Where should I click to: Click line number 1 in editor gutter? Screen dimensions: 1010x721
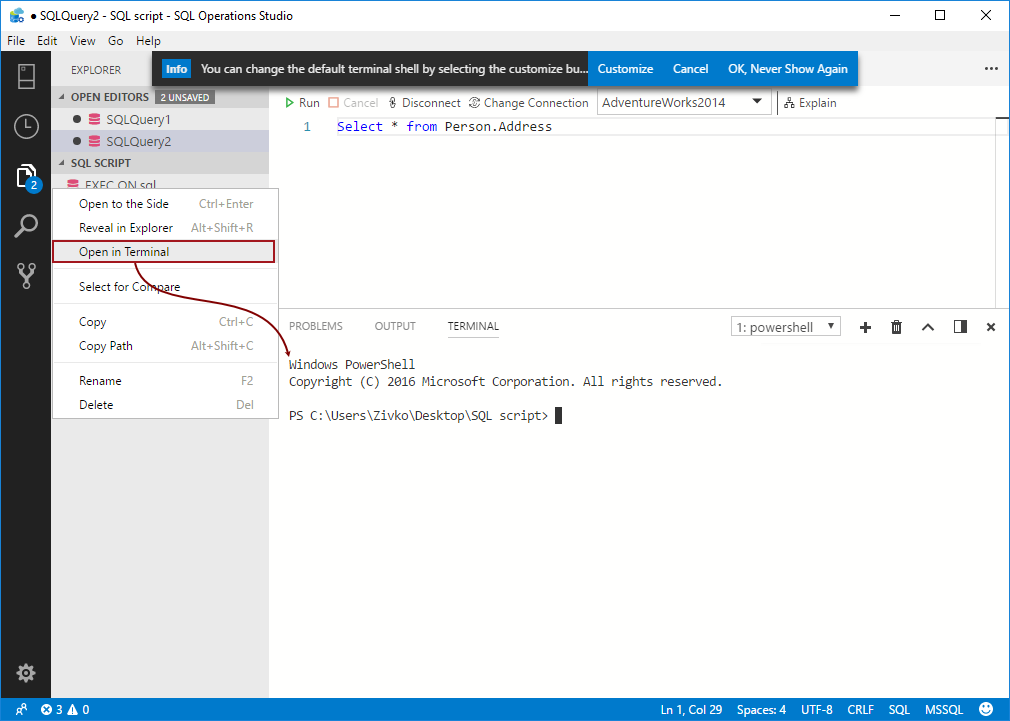pos(307,126)
